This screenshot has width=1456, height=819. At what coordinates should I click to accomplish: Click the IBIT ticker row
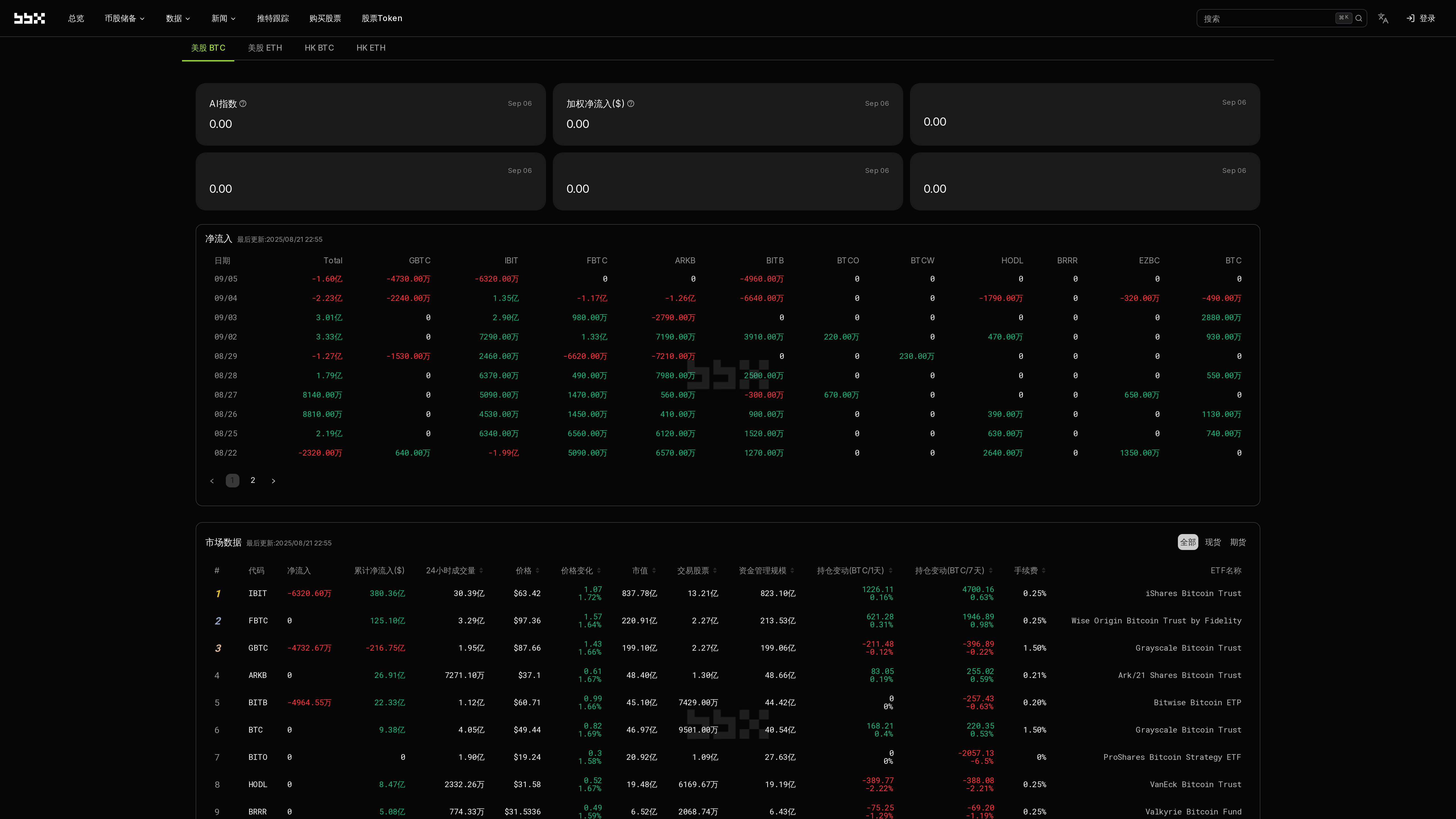[x=728, y=593]
